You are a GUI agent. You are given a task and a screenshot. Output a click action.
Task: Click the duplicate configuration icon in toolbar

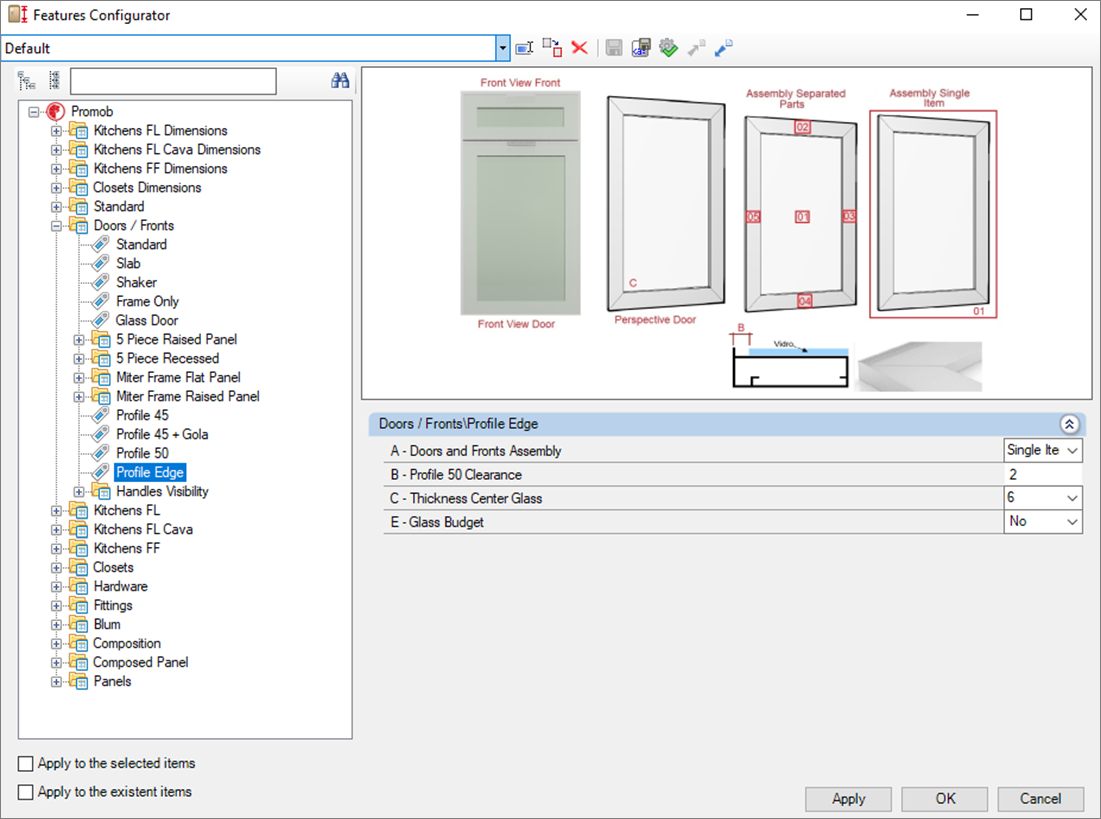pos(552,48)
